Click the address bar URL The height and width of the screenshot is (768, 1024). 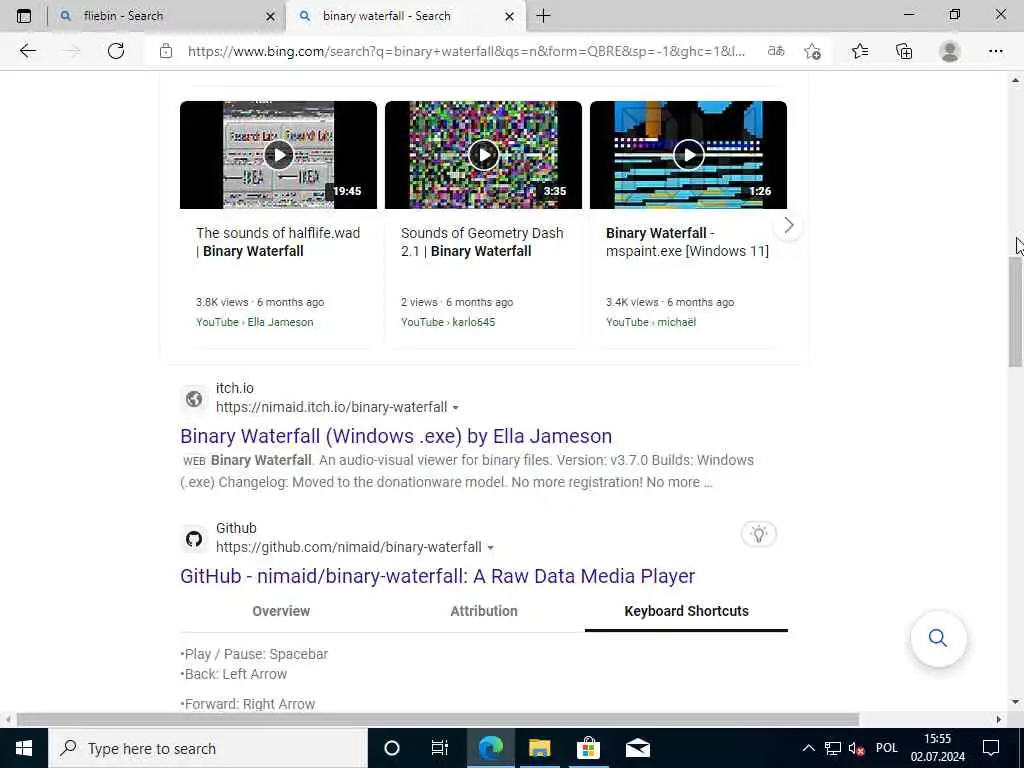(466, 51)
